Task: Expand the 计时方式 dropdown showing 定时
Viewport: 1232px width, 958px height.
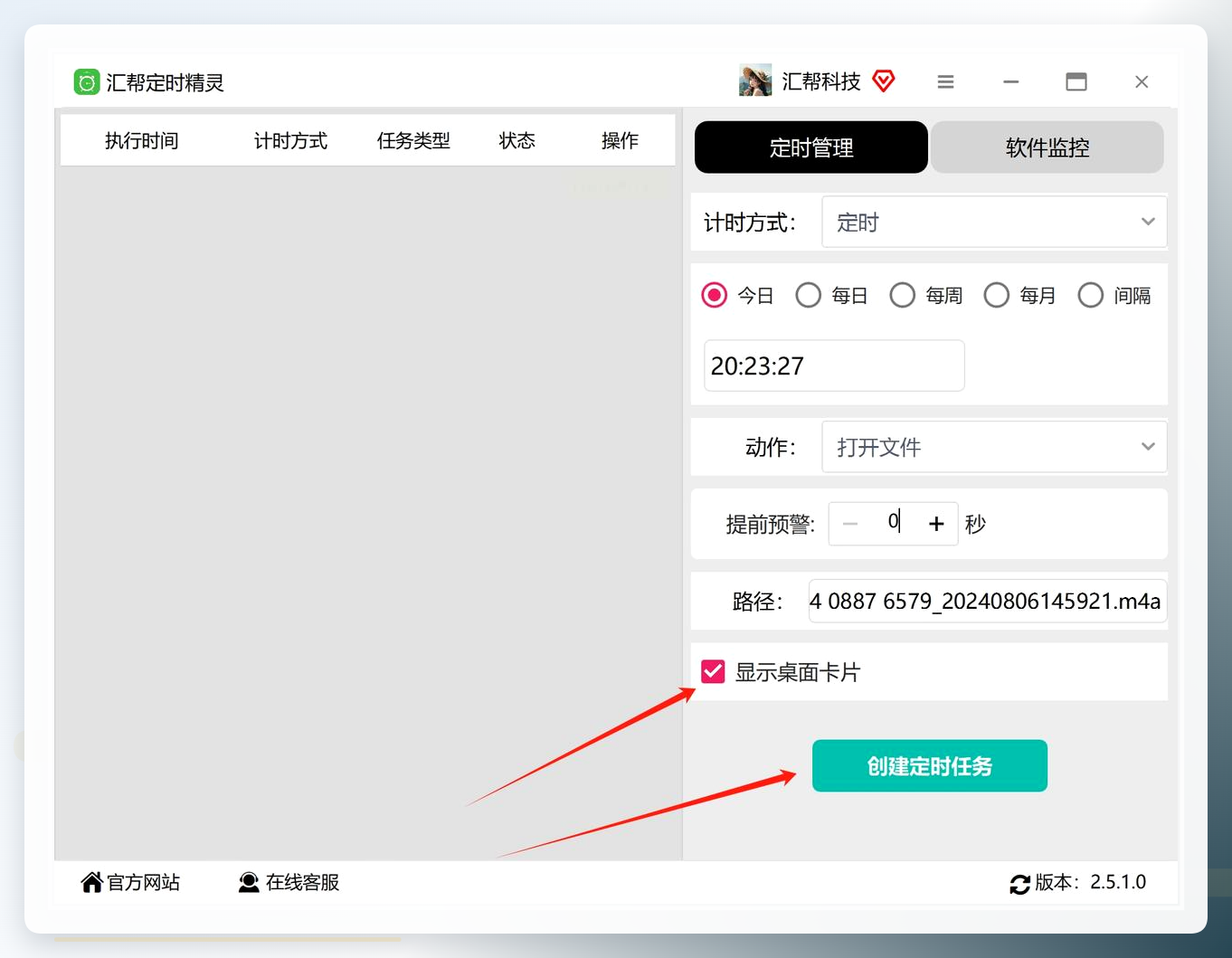Action: click(x=994, y=222)
